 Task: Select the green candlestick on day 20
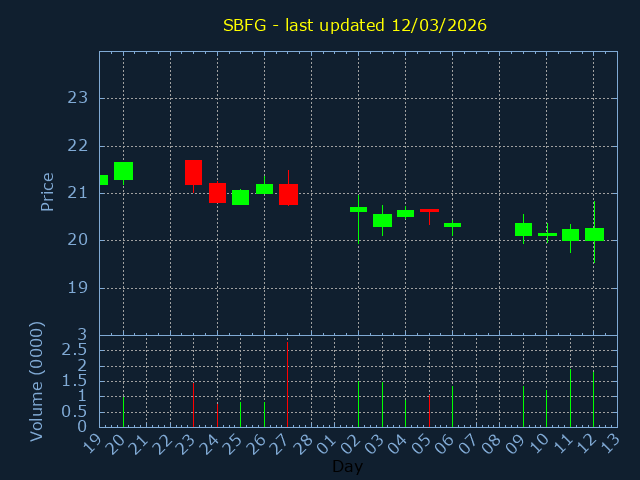123,171
